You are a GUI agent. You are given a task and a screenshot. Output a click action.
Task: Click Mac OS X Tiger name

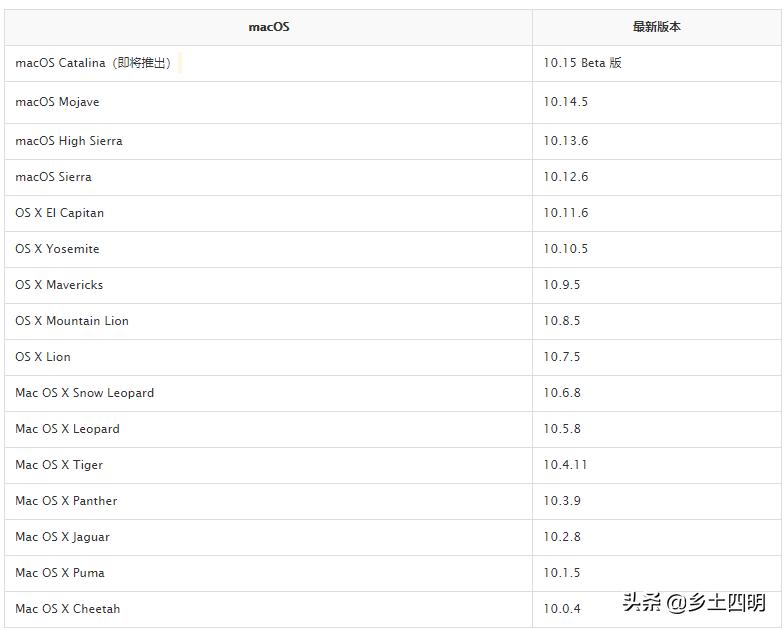tap(59, 465)
